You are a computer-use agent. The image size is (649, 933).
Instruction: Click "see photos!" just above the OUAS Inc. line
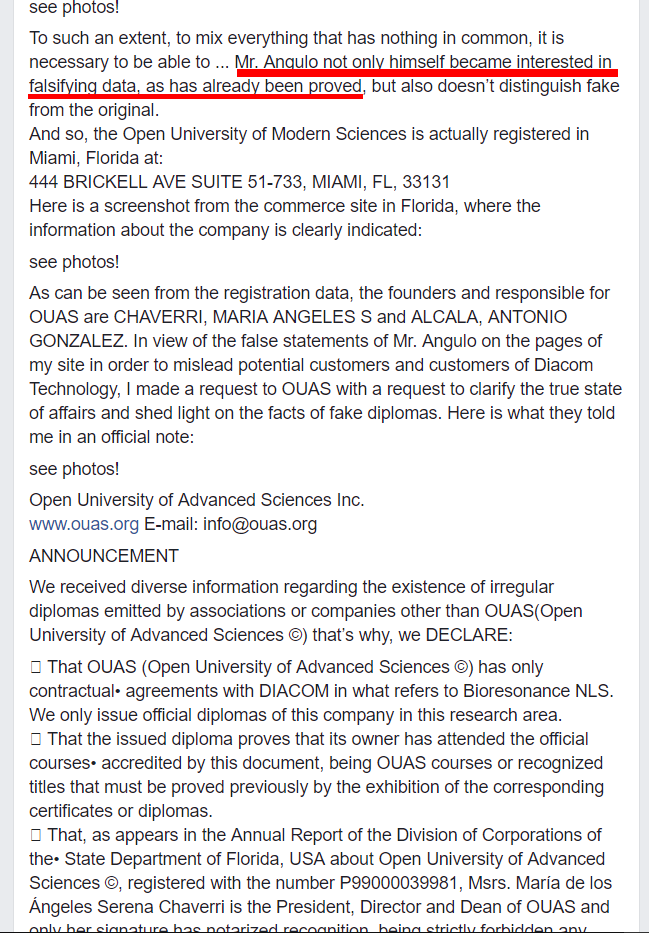pos(74,469)
